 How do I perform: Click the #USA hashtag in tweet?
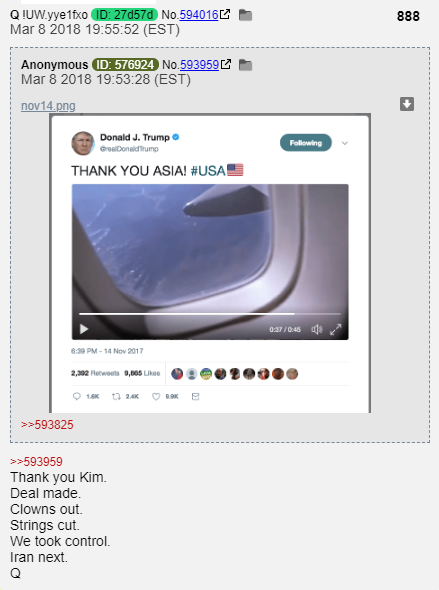pos(208,171)
